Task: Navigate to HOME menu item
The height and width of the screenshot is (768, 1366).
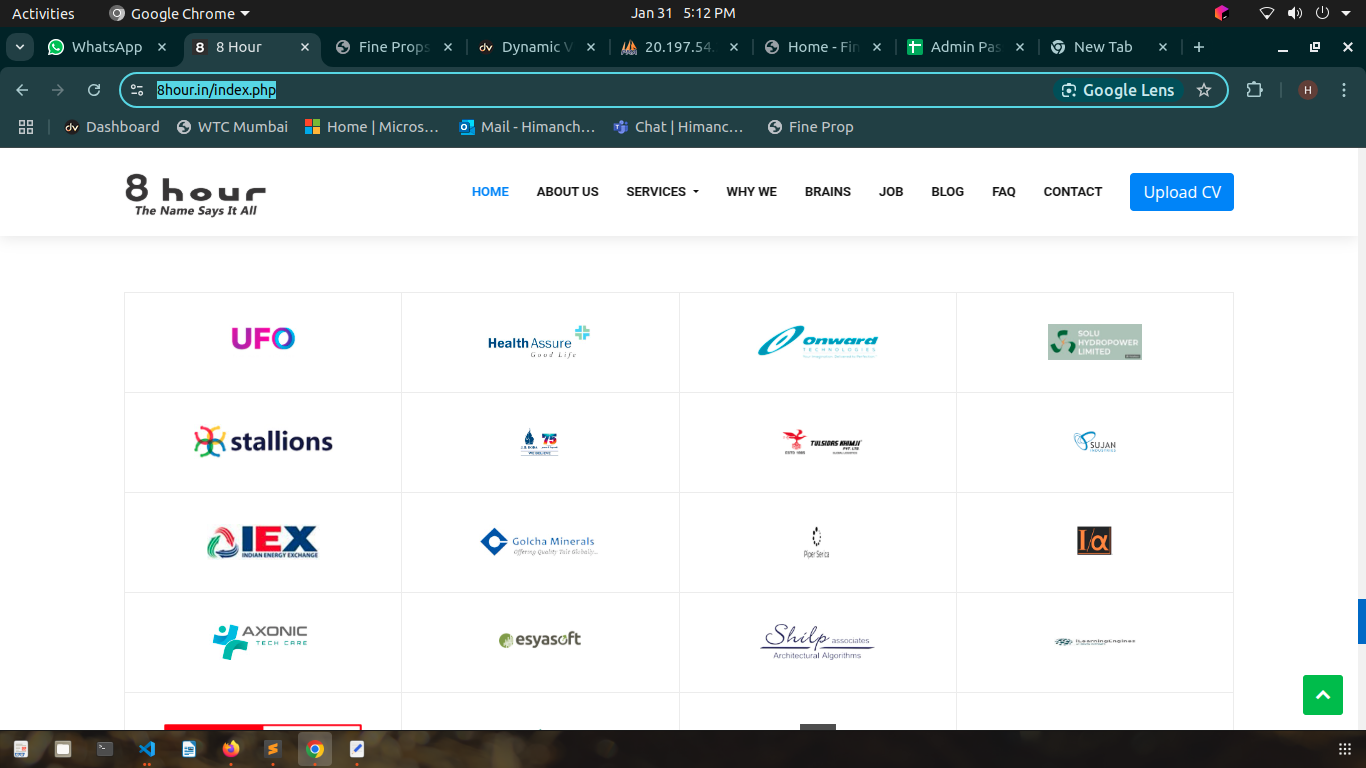Action: 490,192
